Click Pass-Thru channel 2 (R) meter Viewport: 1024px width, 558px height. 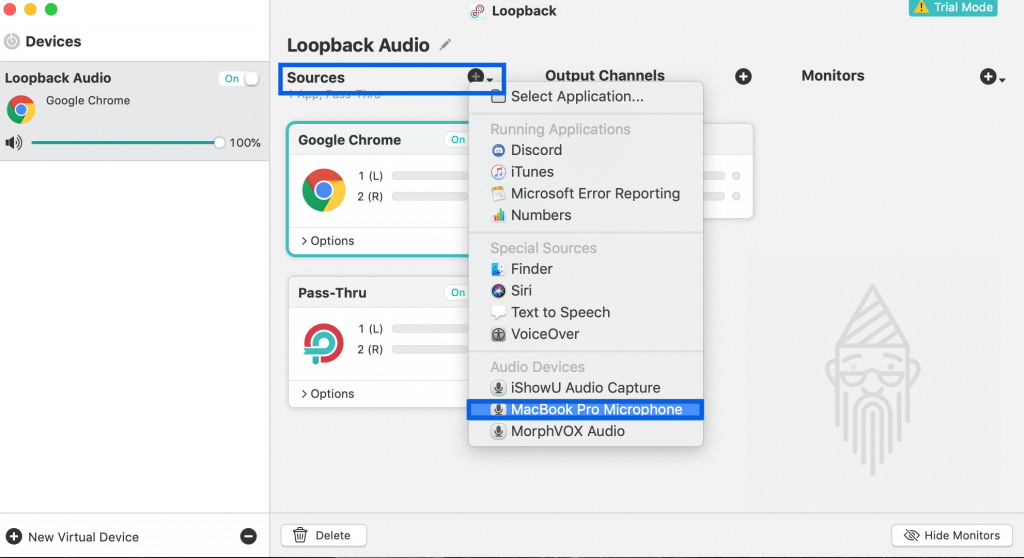click(x=430, y=350)
